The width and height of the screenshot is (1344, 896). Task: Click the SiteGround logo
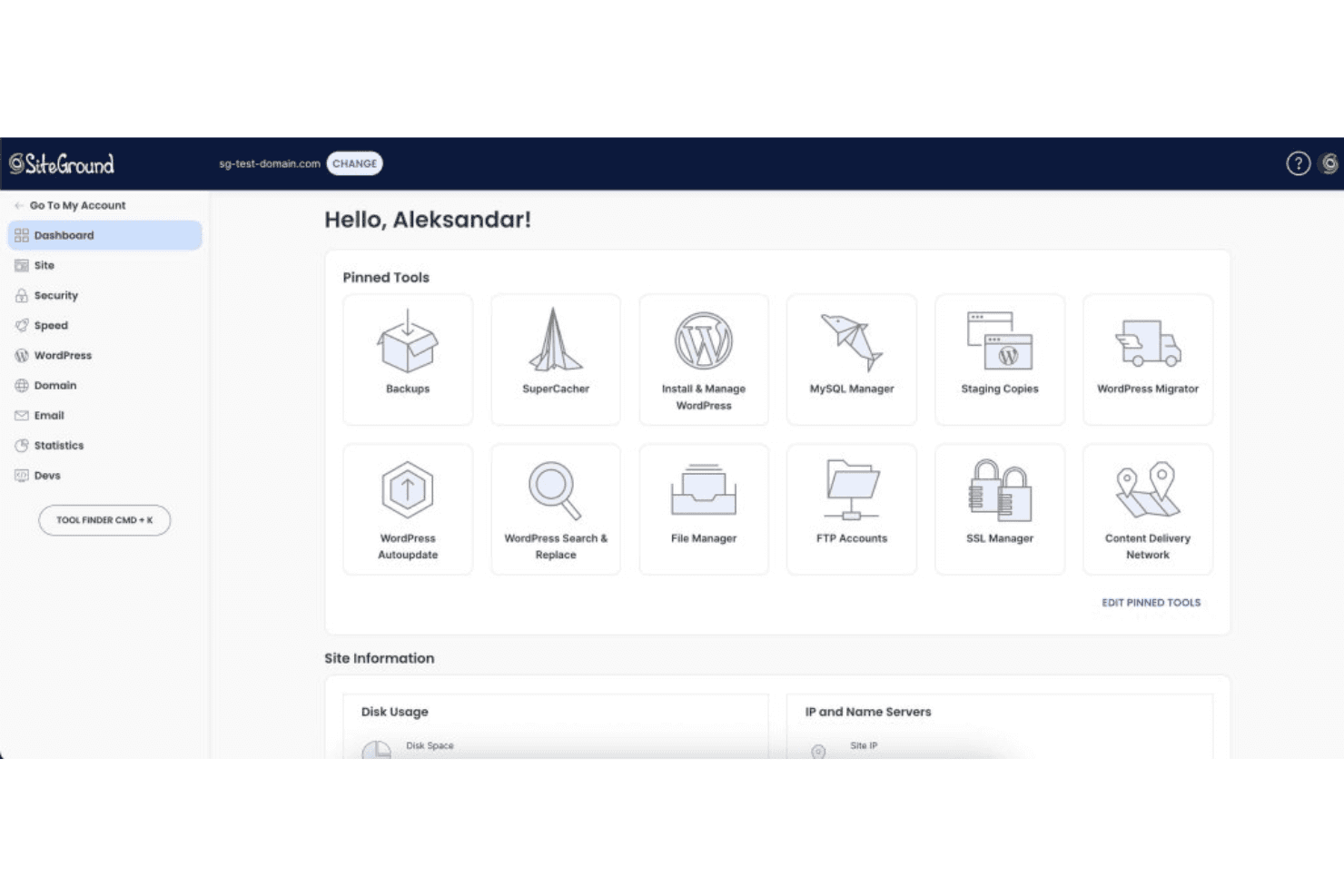click(x=62, y=163)
